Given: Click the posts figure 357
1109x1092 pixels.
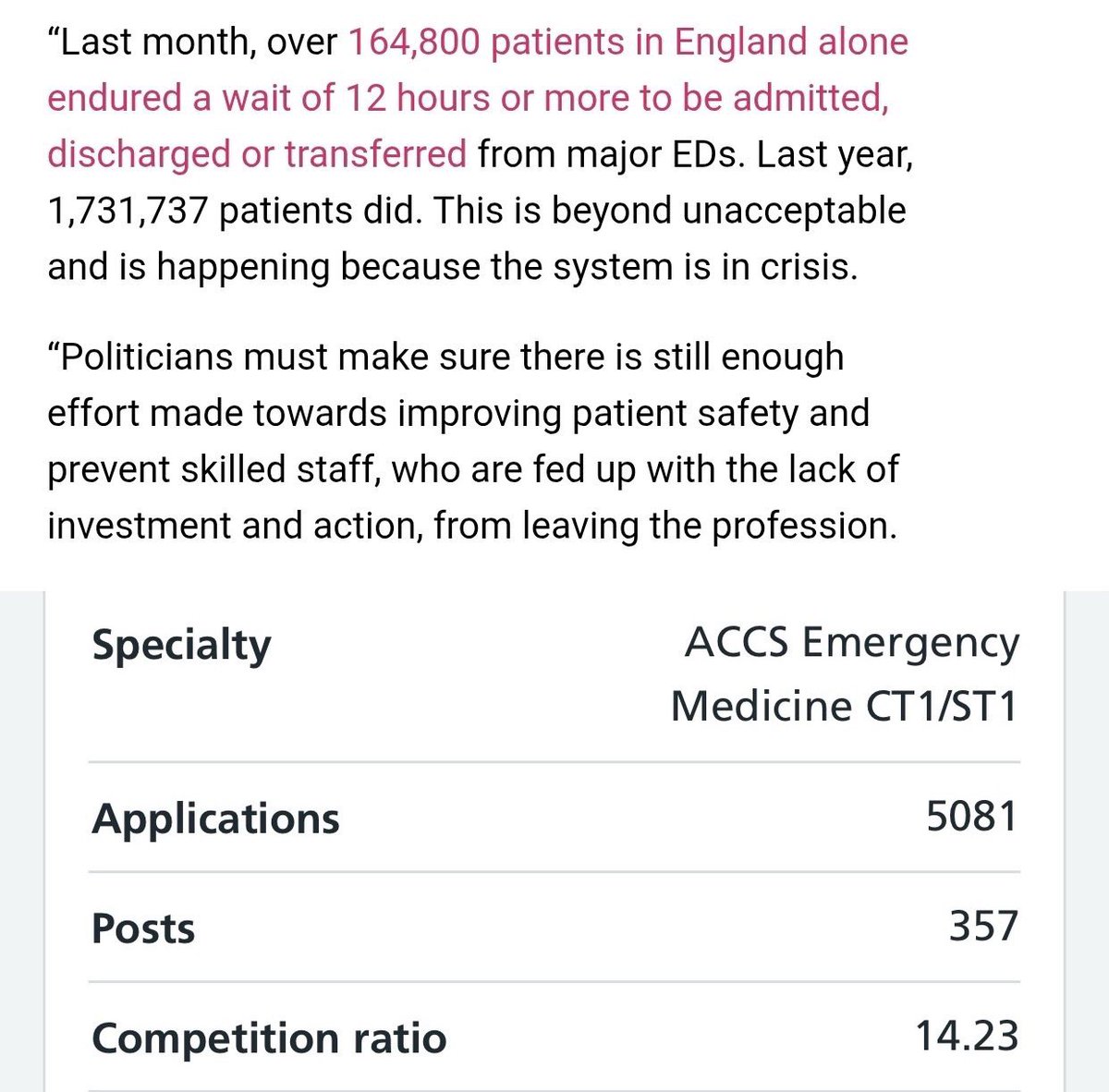Looking at the screenshot, I should coord(983,927).
